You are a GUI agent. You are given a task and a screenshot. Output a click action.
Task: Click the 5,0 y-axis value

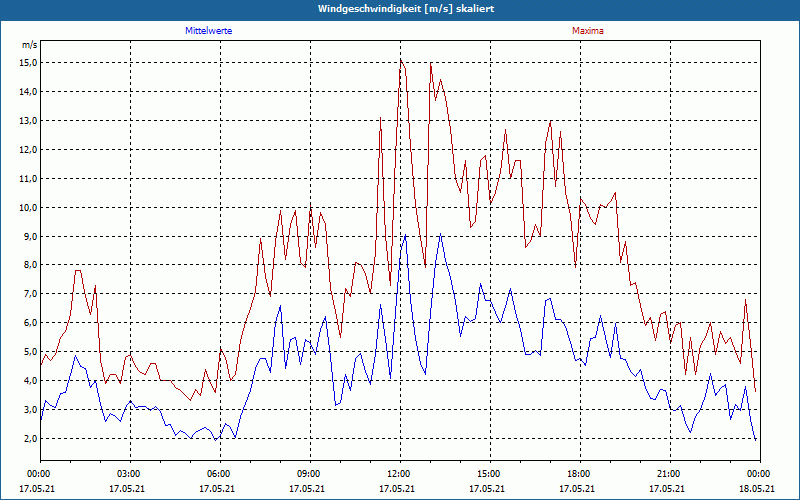coord(31,352)
